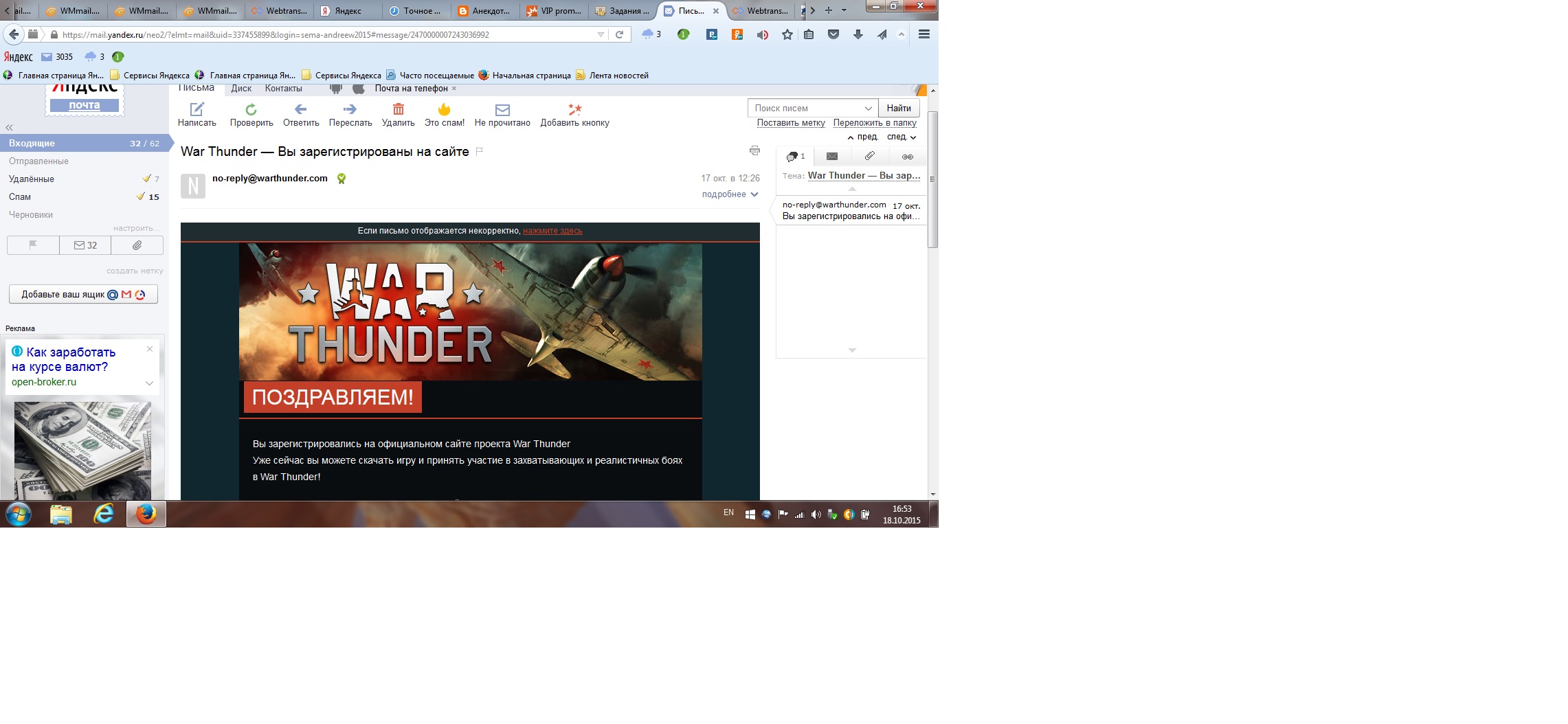1568x724 pixels.
Task: Click the Pocket icon in Firefox toolbar
Action: pos(833,34)
